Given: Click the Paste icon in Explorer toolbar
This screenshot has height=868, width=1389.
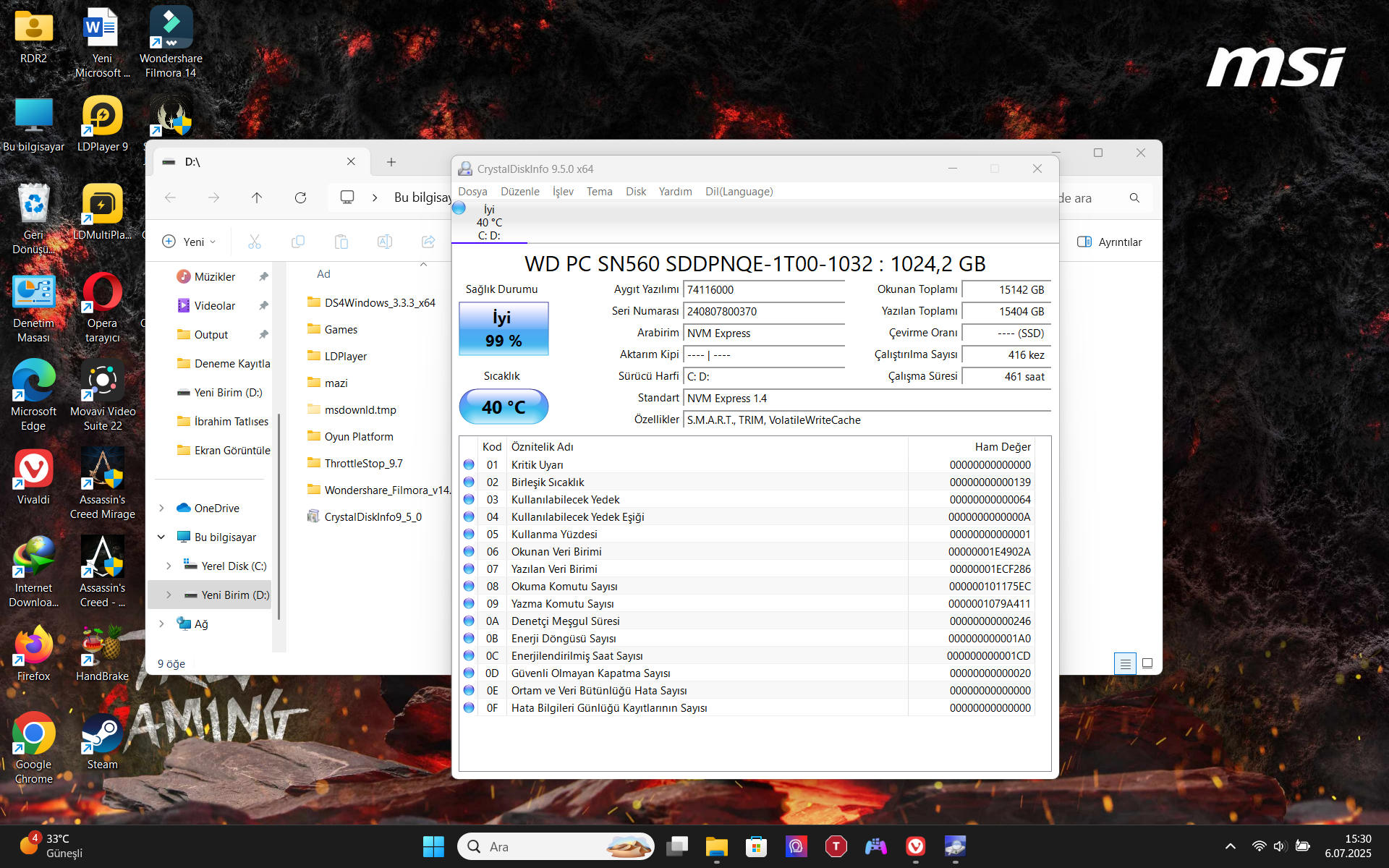Looking at the screenshot, I should (x=341, y=242).
